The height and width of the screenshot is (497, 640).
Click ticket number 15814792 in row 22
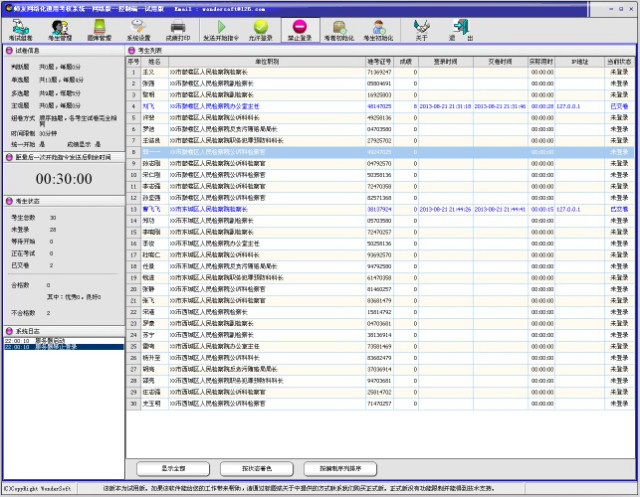click(x=379, y=312)
